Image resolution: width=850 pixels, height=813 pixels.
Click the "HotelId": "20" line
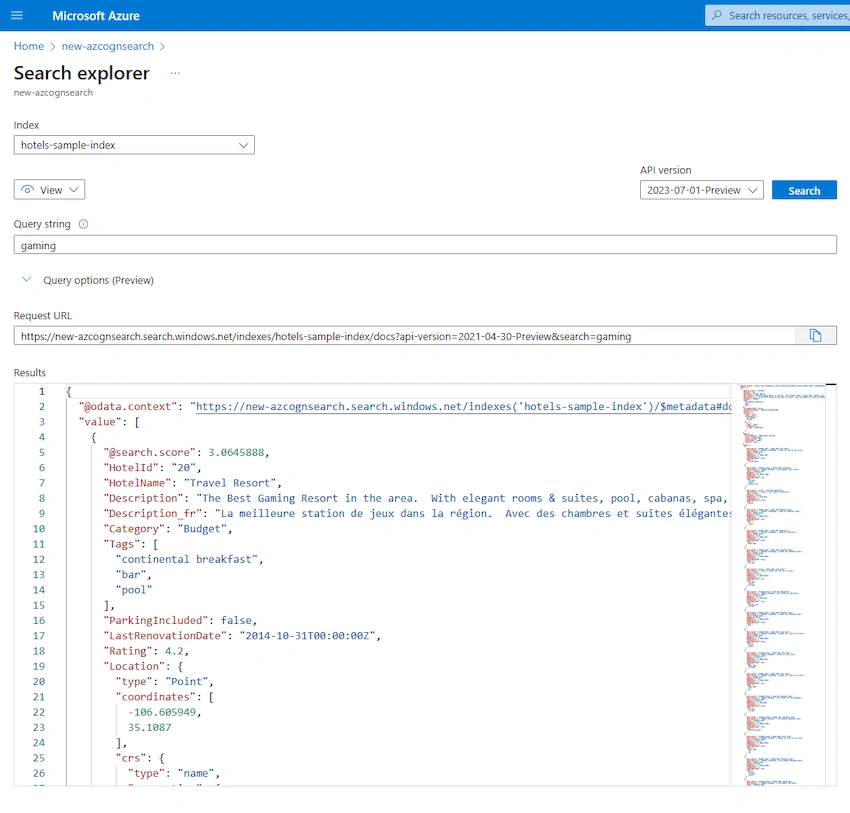pos(152,467)
